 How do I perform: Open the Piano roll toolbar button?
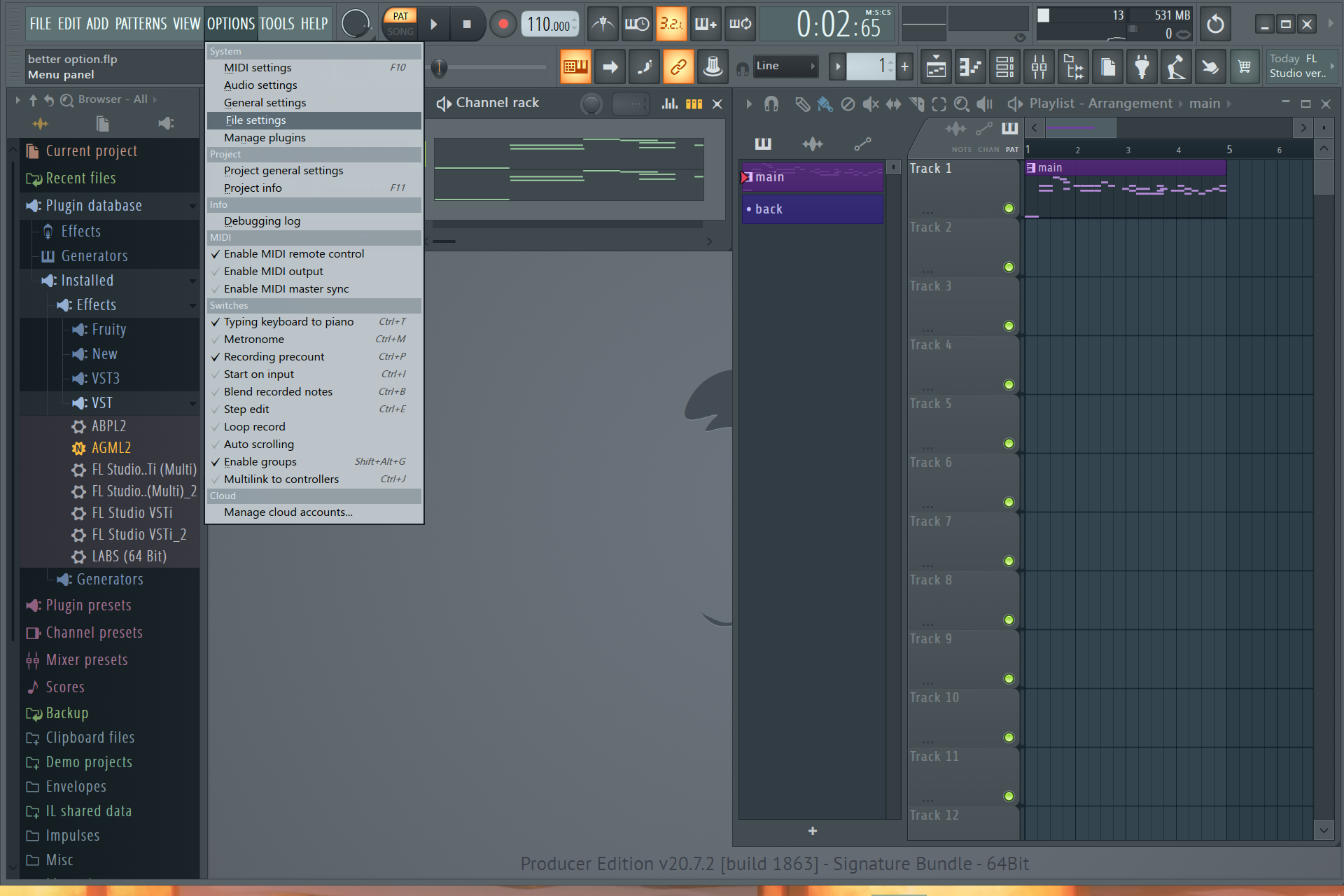[970, 67]
